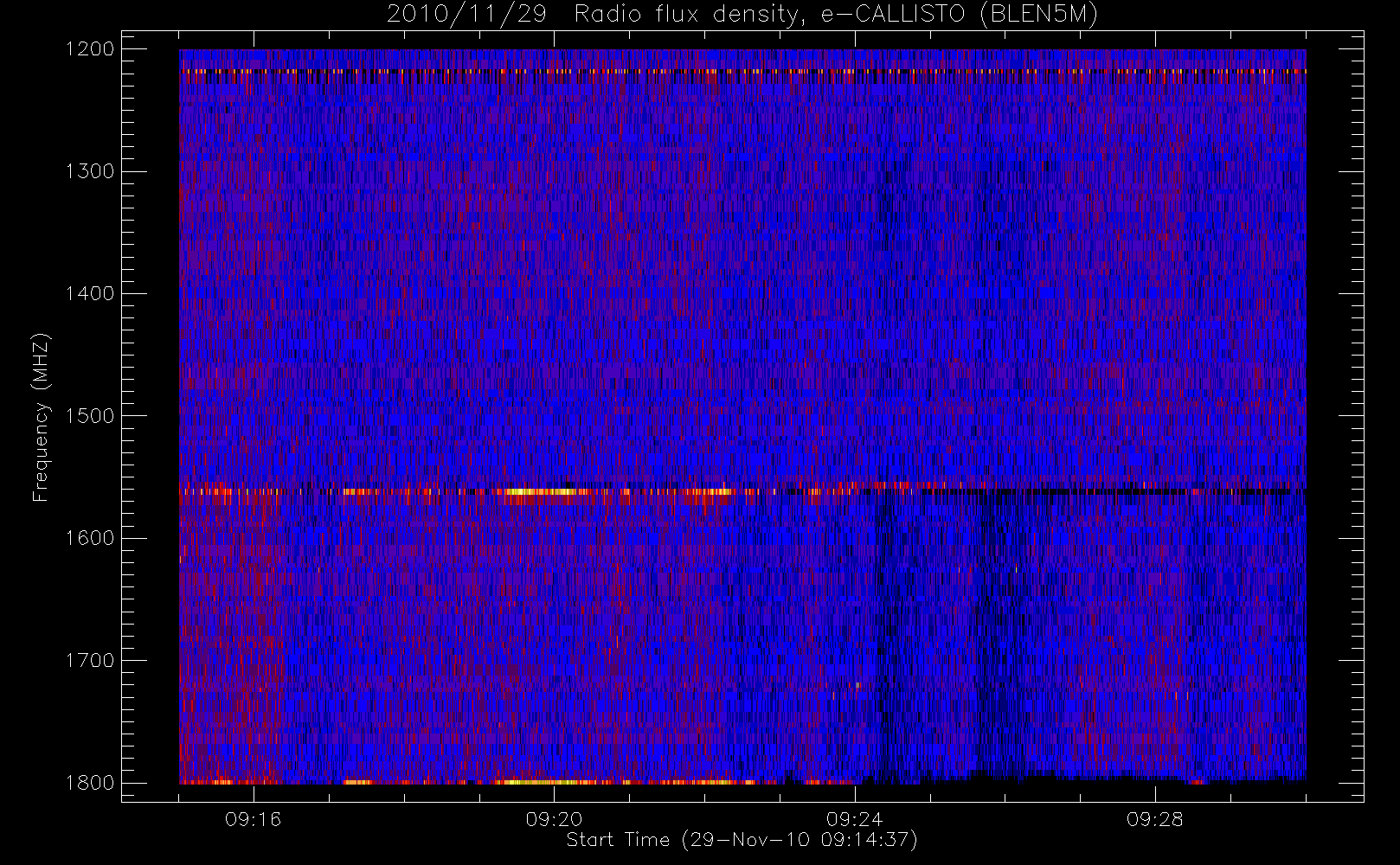Click the date "2010/11/29" in the title
Viewport: 1400px width, 865px height.
tap(466, 15)
